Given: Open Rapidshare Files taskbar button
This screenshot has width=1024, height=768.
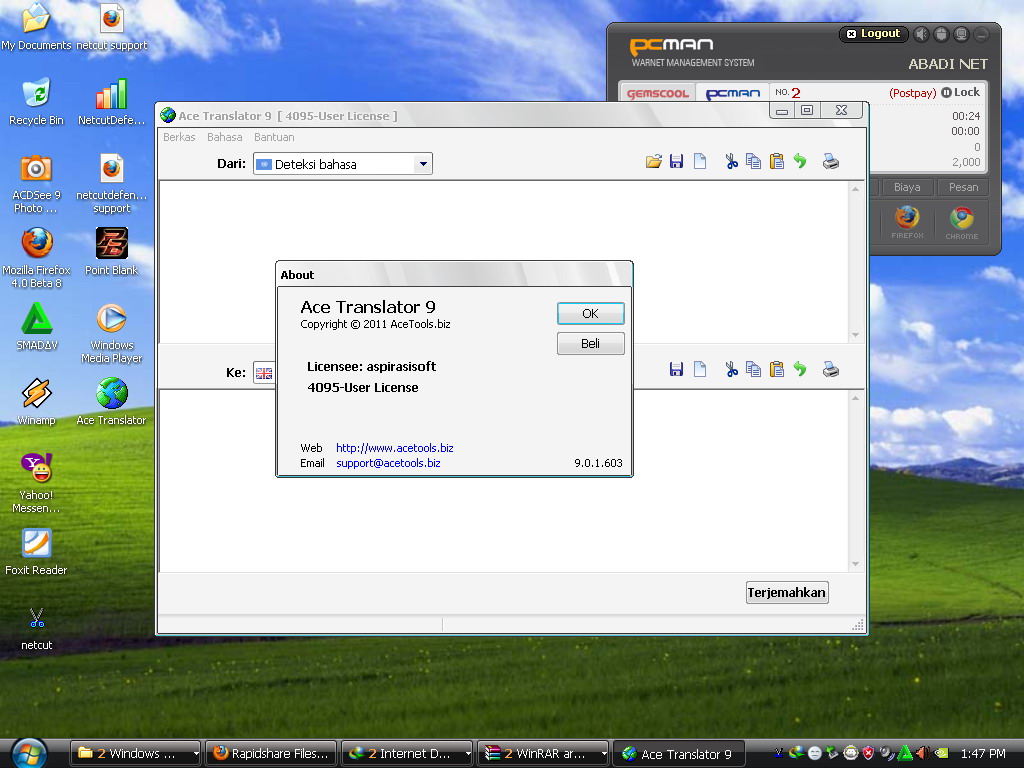Looking at the screenshot, I should (x=271, y=754).
